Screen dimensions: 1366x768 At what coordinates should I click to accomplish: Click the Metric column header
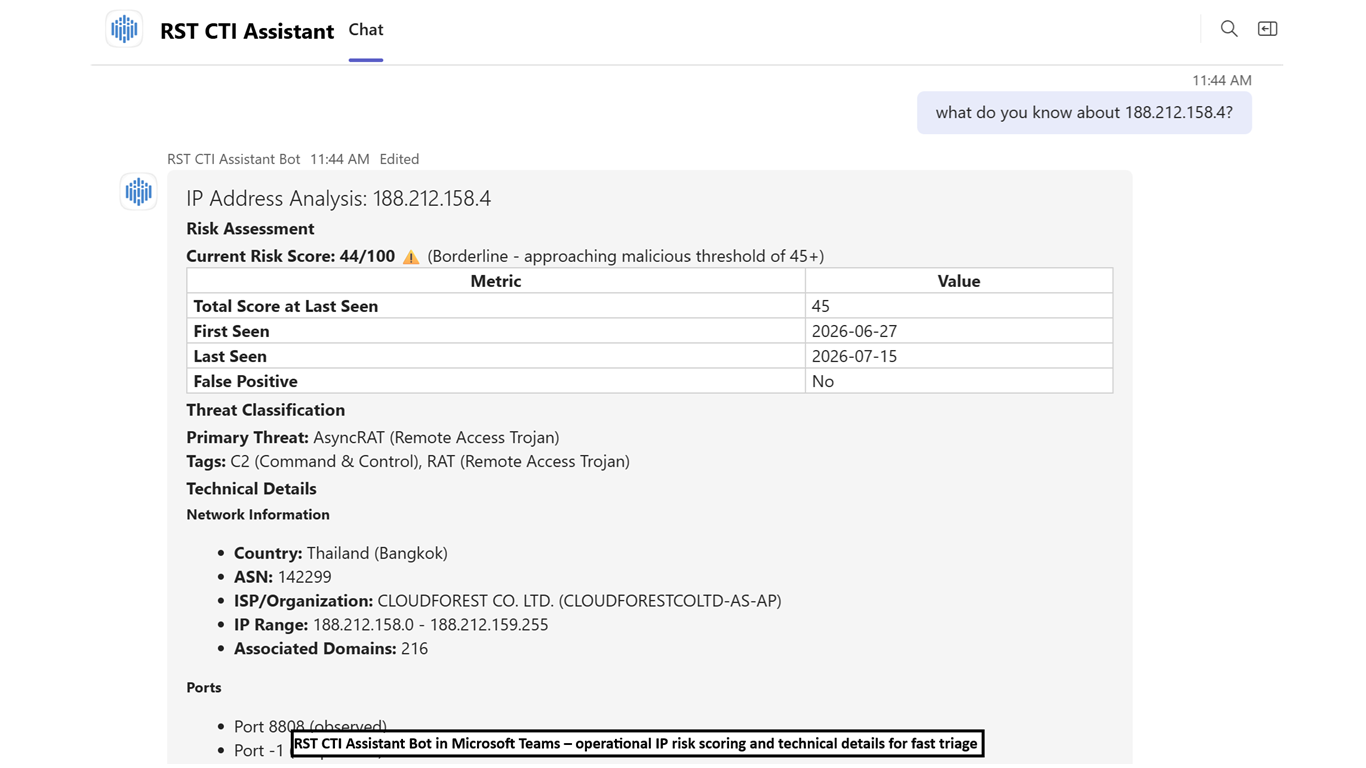point(496,281)
